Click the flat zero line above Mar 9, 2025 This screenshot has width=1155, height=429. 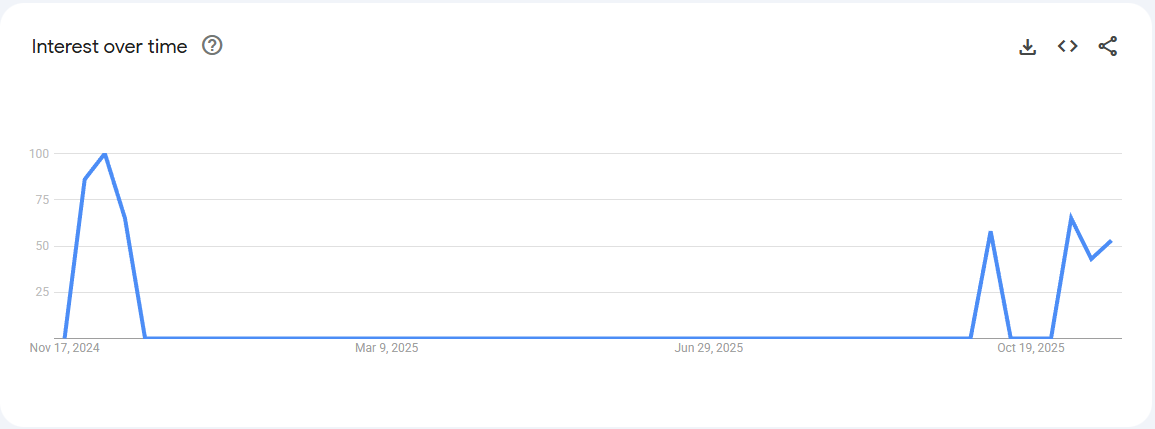(387, 338)
